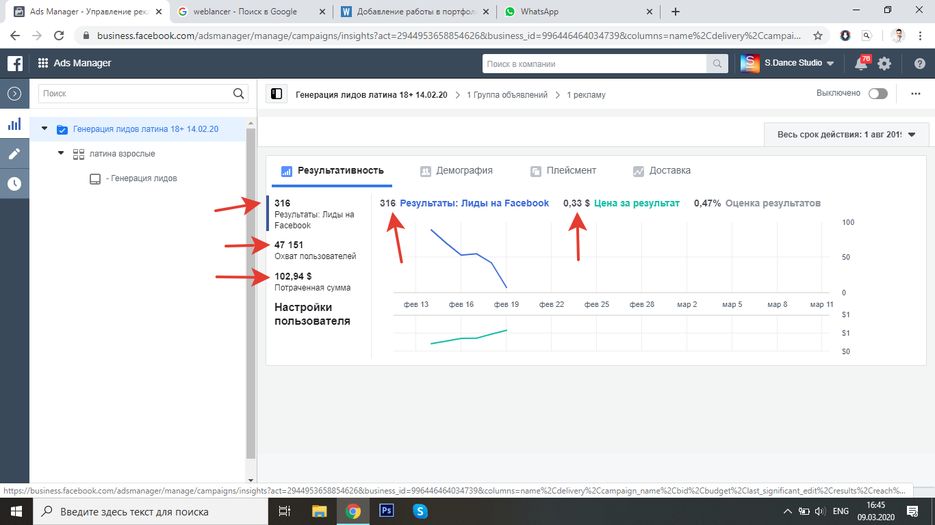Viewport: 935px width, 525px height.
Task: Open the 1 рекламу breadcrumb
Action: pos(586,95)
